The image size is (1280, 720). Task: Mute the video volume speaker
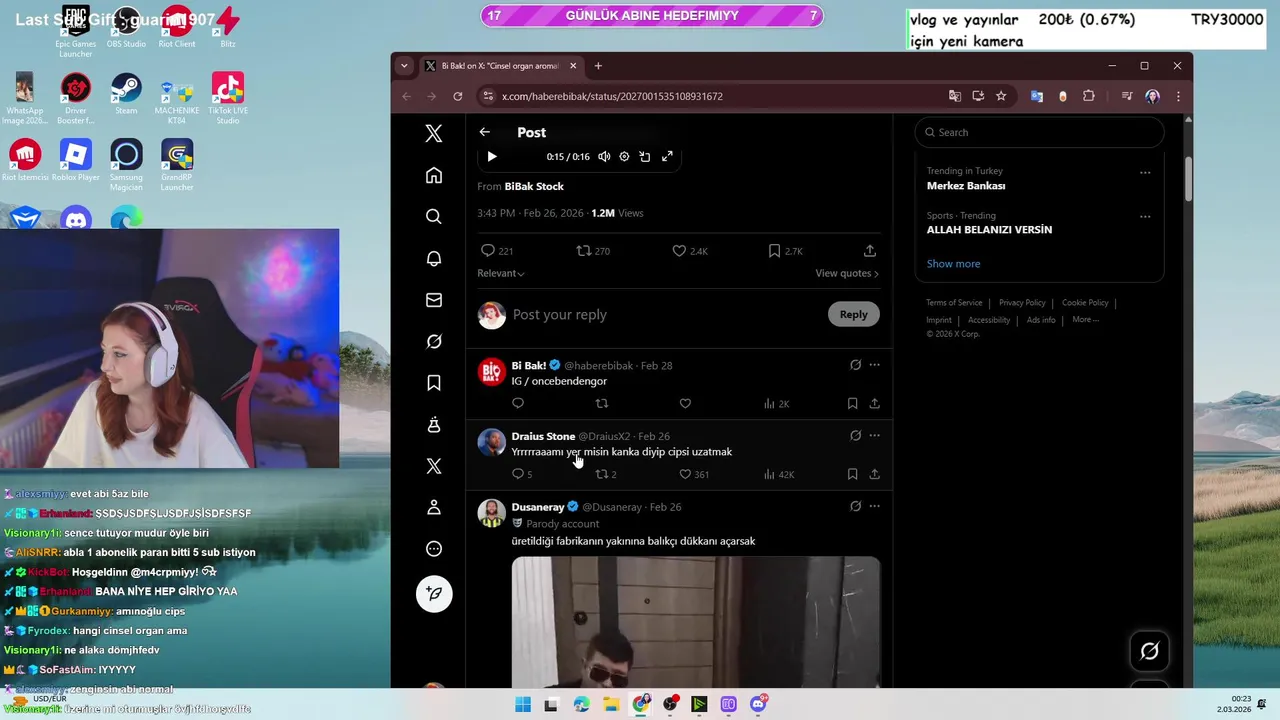tap(604, 156)
